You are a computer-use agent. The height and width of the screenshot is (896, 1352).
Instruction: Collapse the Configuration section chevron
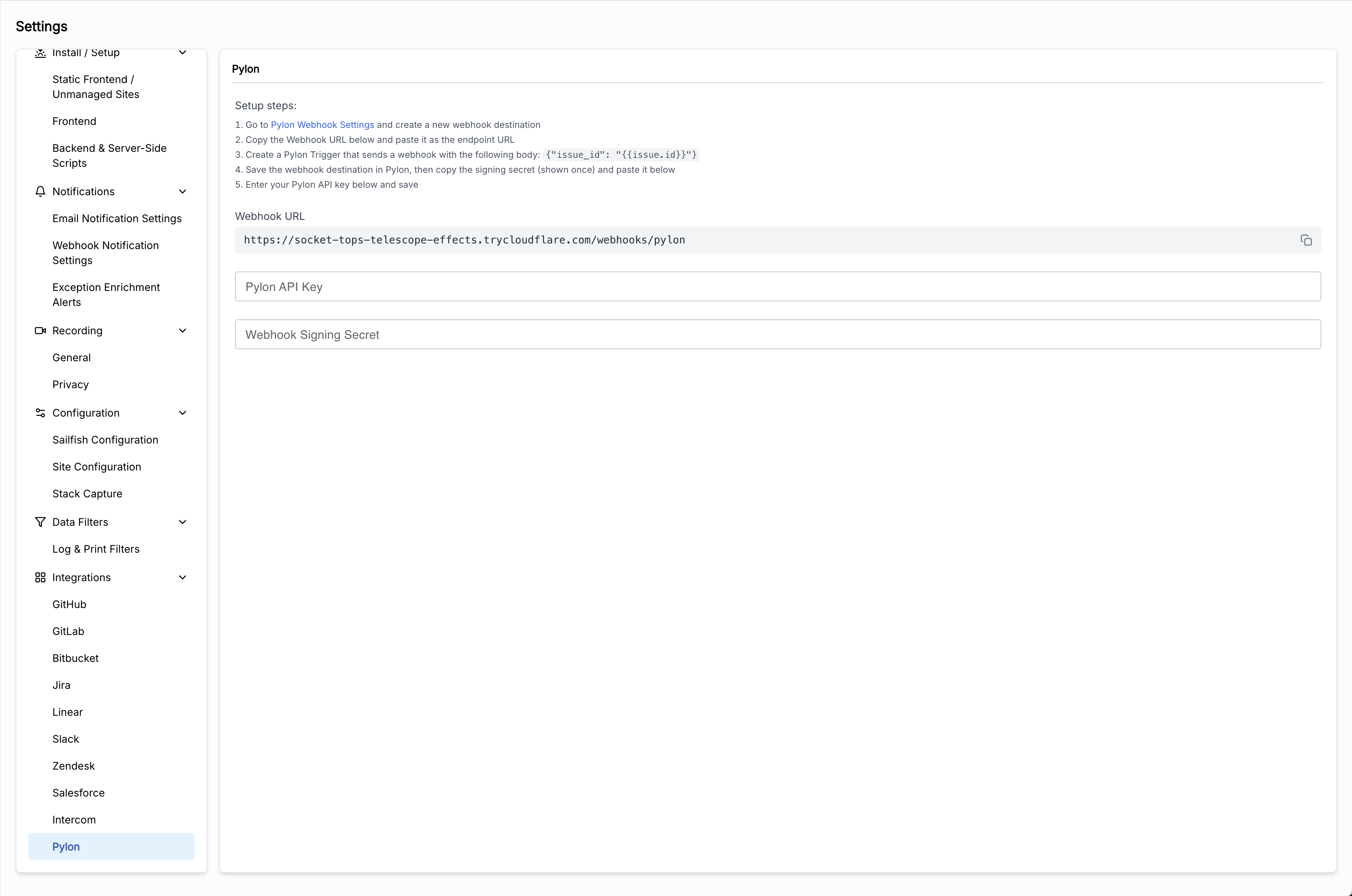point(182,412)
